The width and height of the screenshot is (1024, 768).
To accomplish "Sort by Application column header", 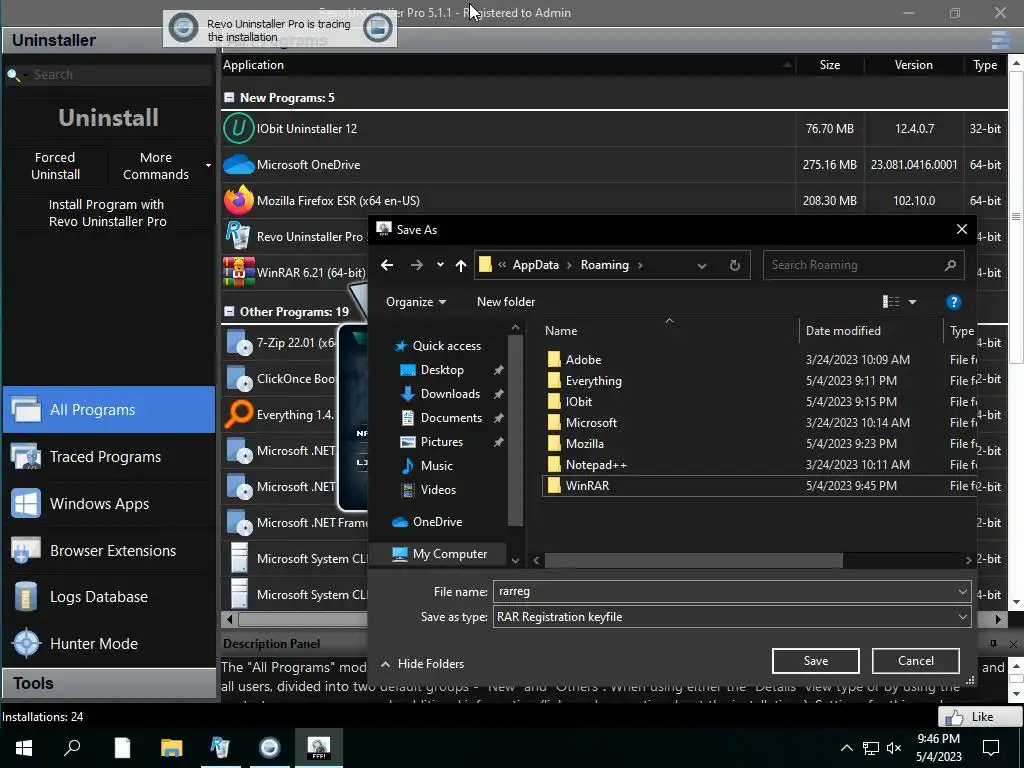I will [508, 65].
